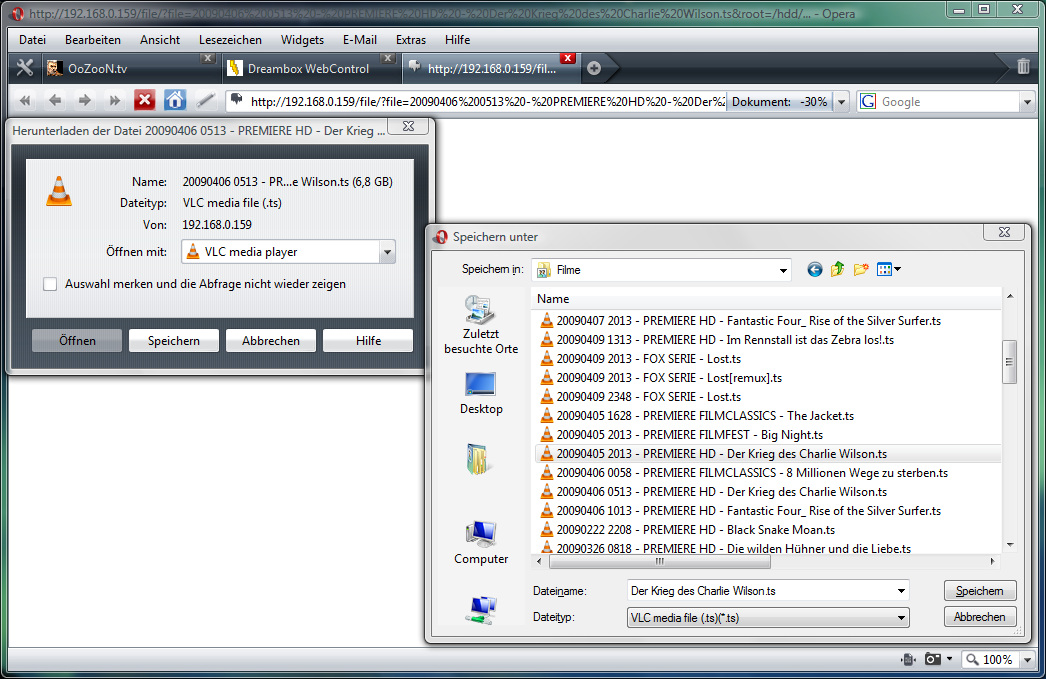Click the Wand password manager icon
1046x679 pixels.
click(x=205, y=101)
